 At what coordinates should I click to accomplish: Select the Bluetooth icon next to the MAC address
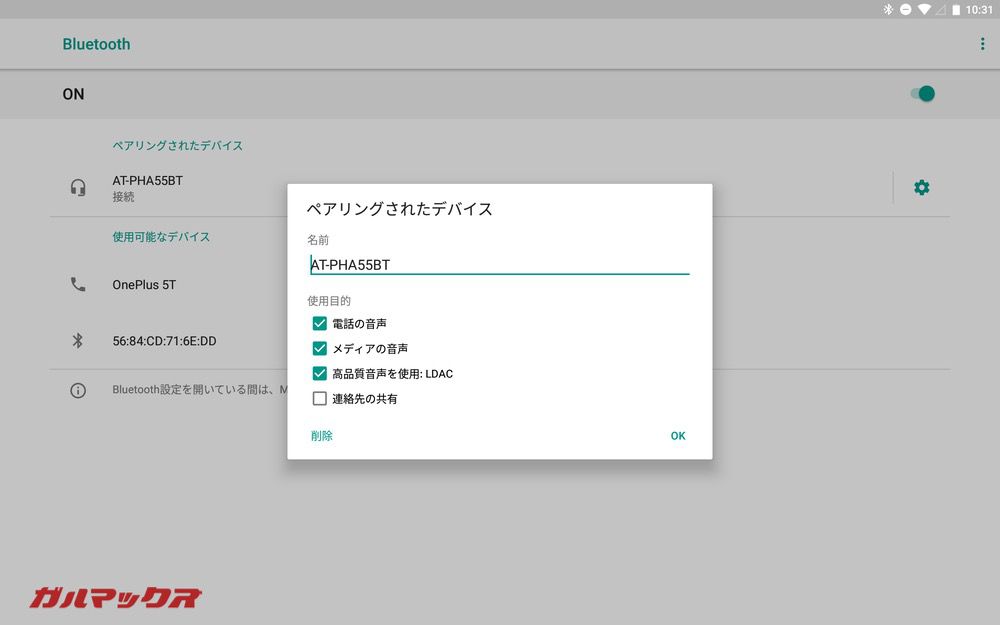78,341
